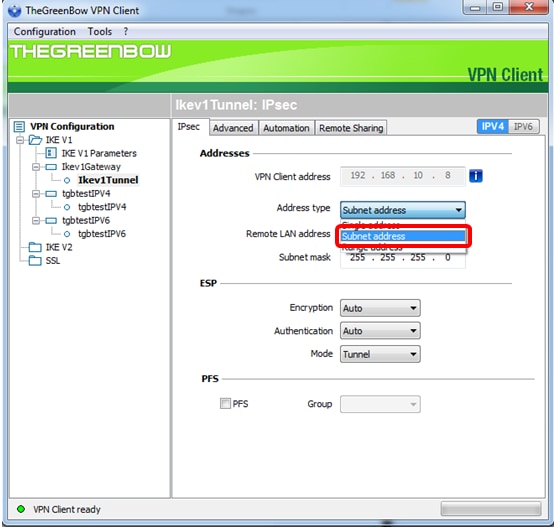The width and height of the screenshot is (554, 528).
Task: Select Ikev1Tunnel in the tree
Action: [x=108, y=180]
